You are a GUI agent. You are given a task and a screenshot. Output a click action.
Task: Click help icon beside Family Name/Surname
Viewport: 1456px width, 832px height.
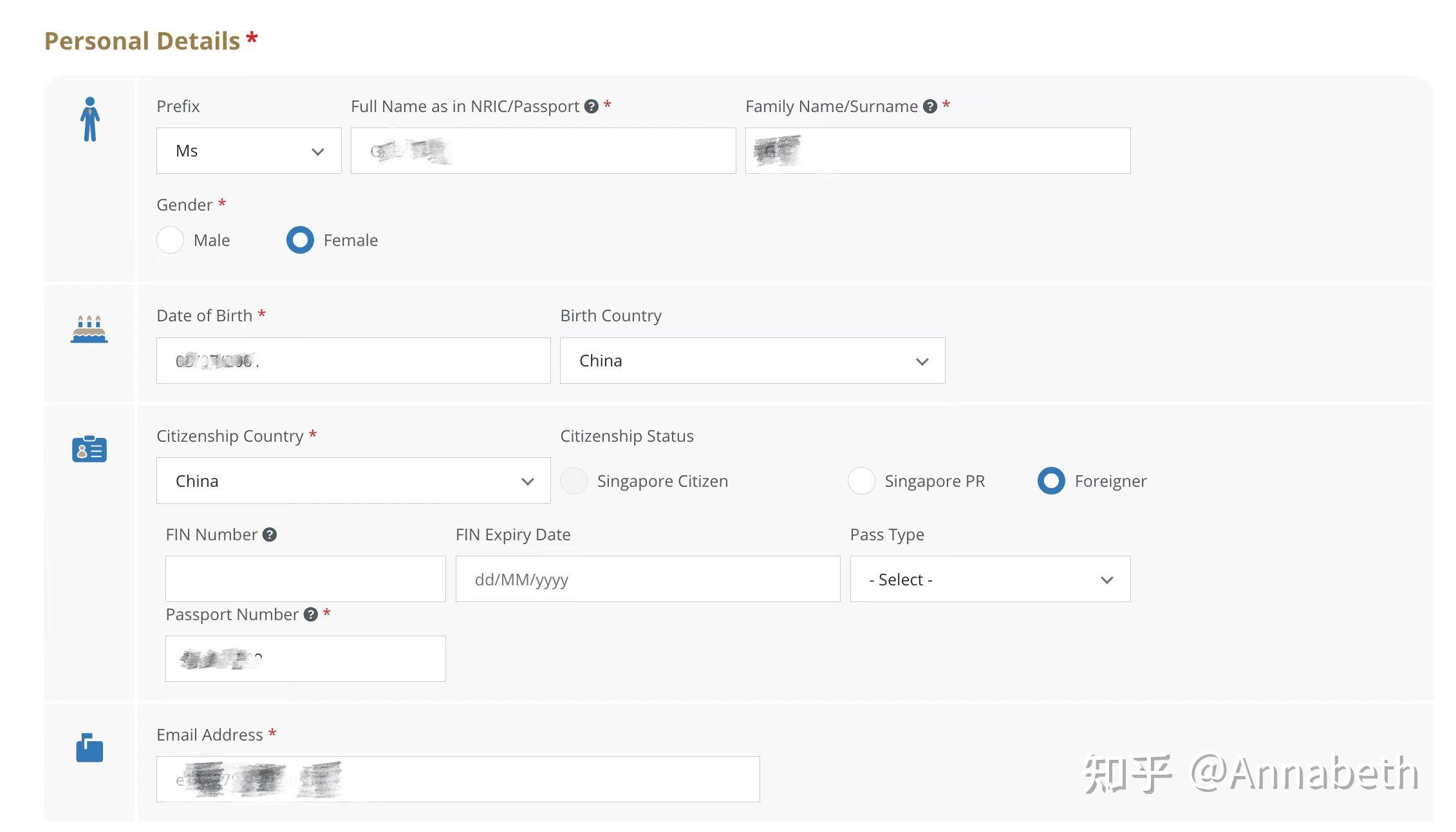(929, 106)
